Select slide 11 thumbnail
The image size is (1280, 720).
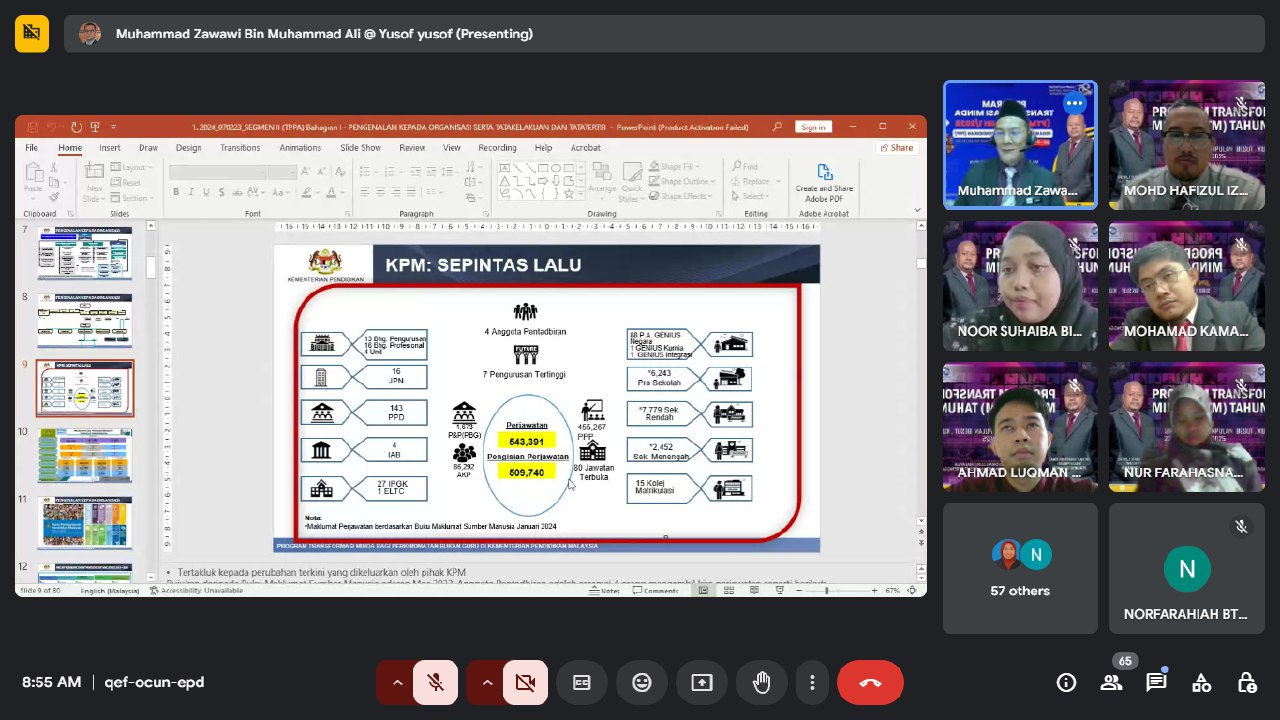[x=84, y=523]
